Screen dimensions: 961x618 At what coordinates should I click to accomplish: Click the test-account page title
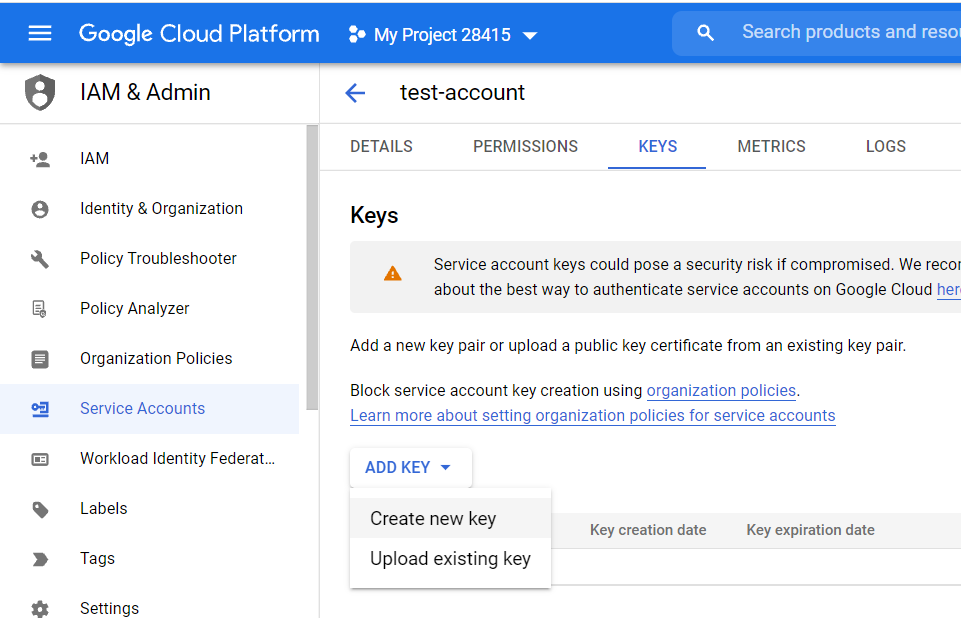coord(462,93)
